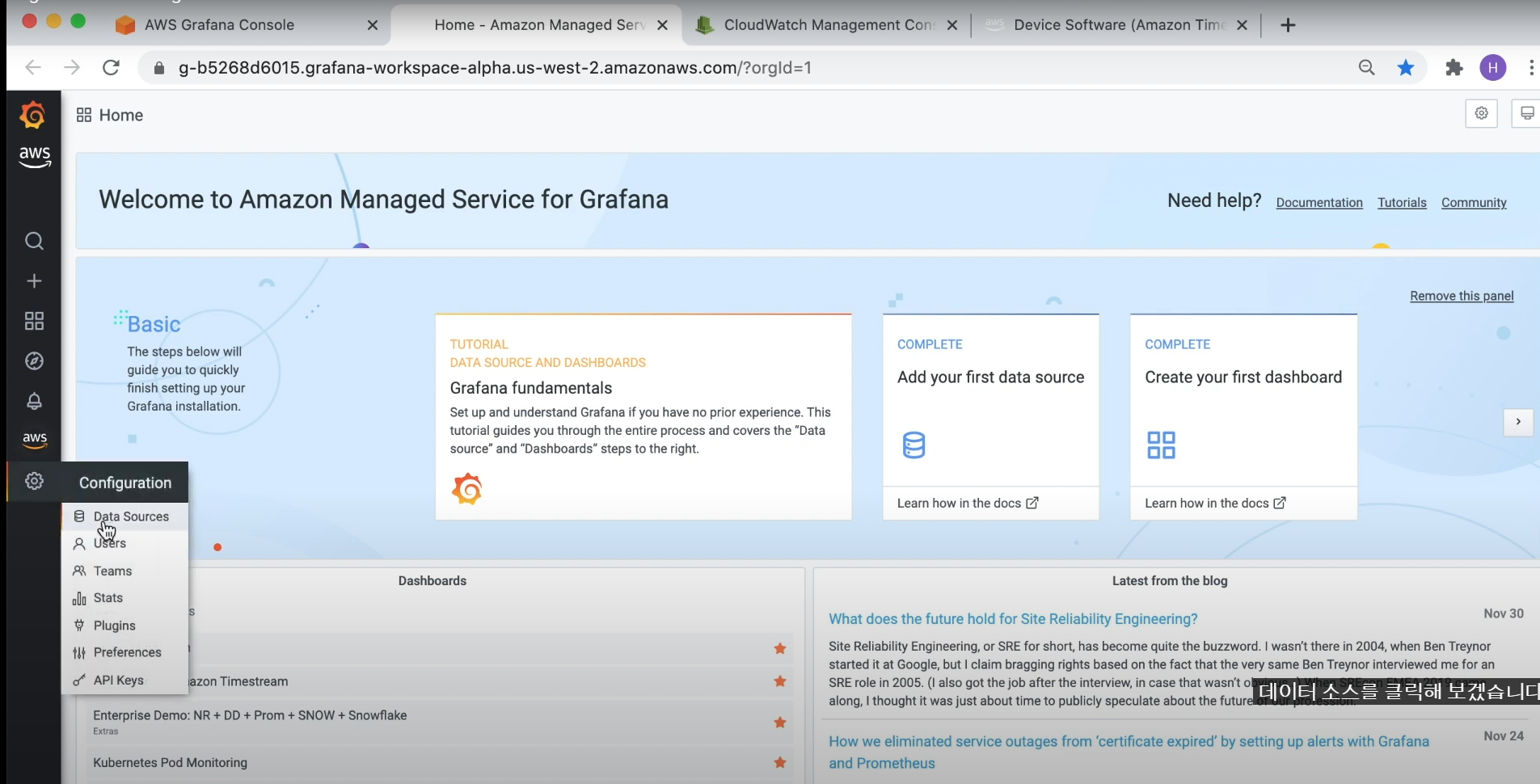The height and width of the screenshot is (784, 1540).
Task: Click the AWS data sources icon above gear
Action: (34, 440)
